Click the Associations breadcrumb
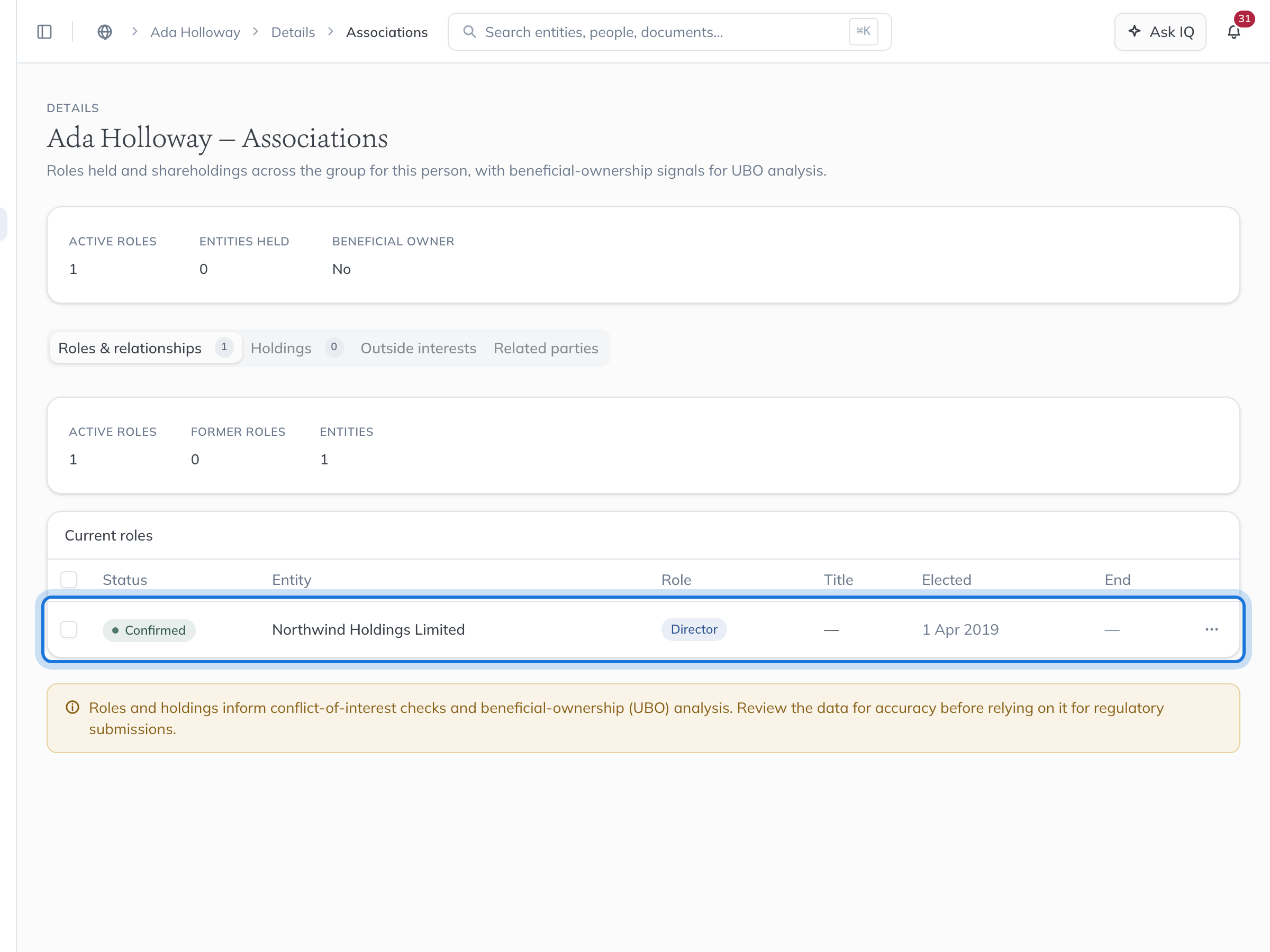 386,32
